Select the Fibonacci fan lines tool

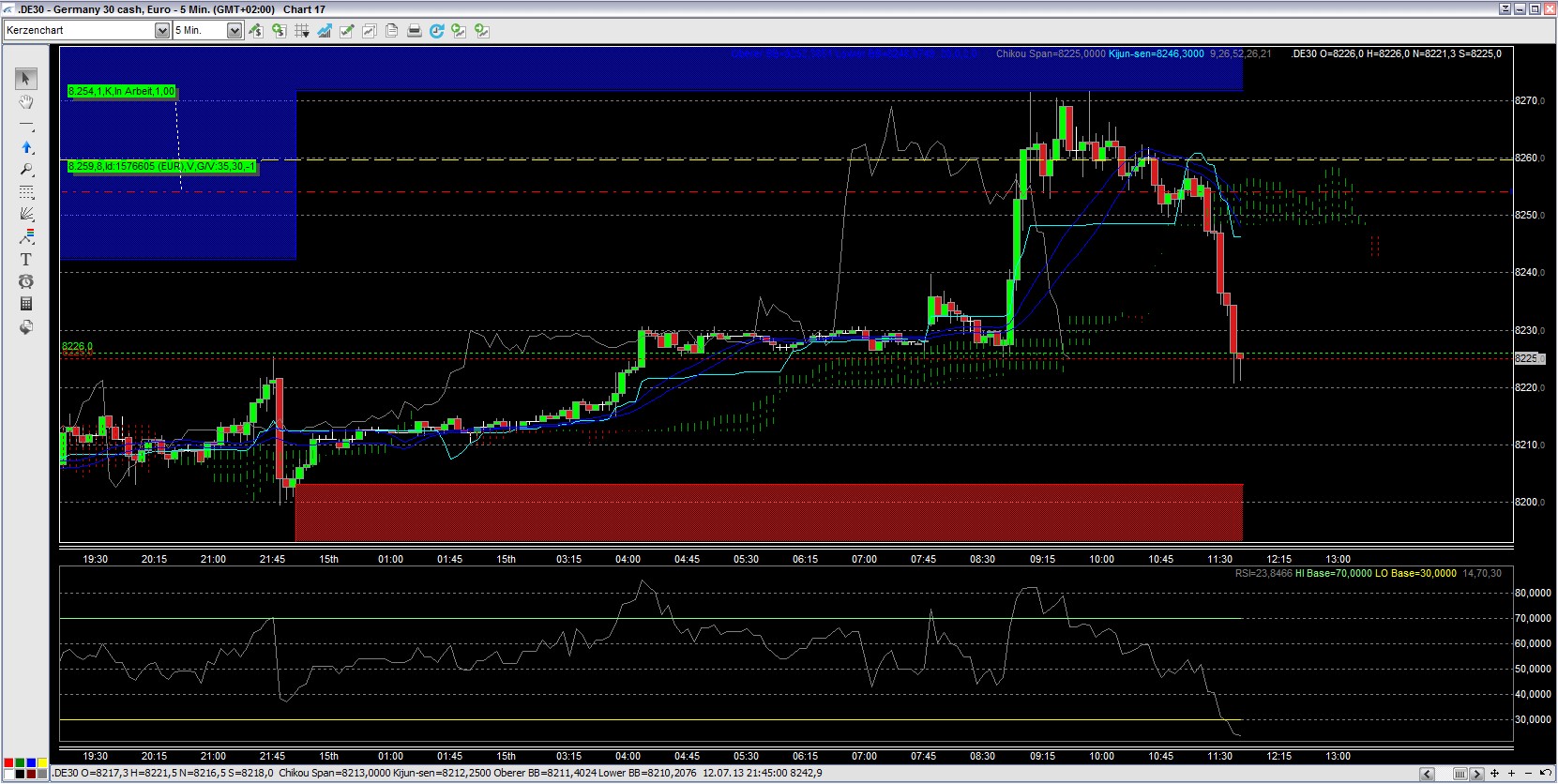pos(26,214)
